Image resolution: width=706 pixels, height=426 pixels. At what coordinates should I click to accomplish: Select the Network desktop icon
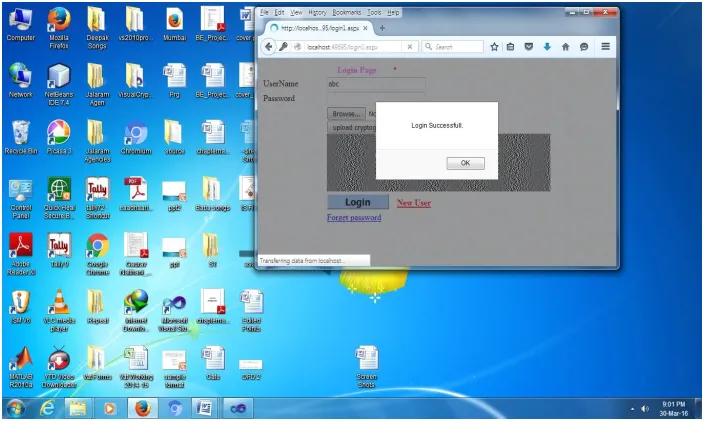click(x=21, y=81)
